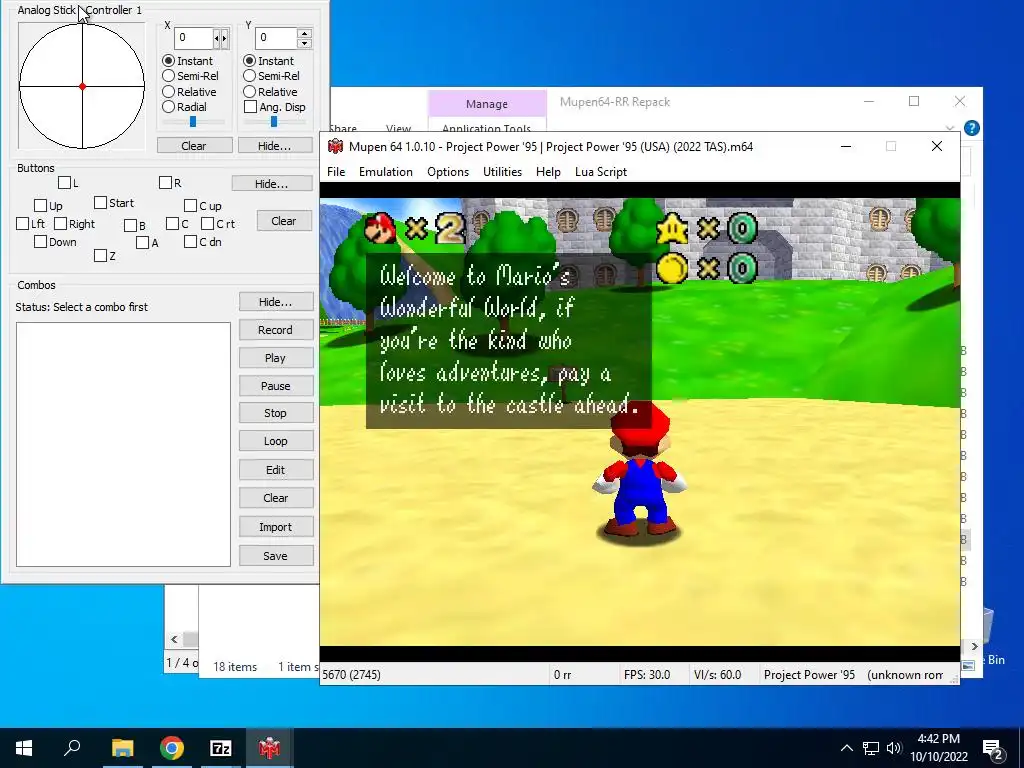Click the combo Loop button

coord(276,441)
